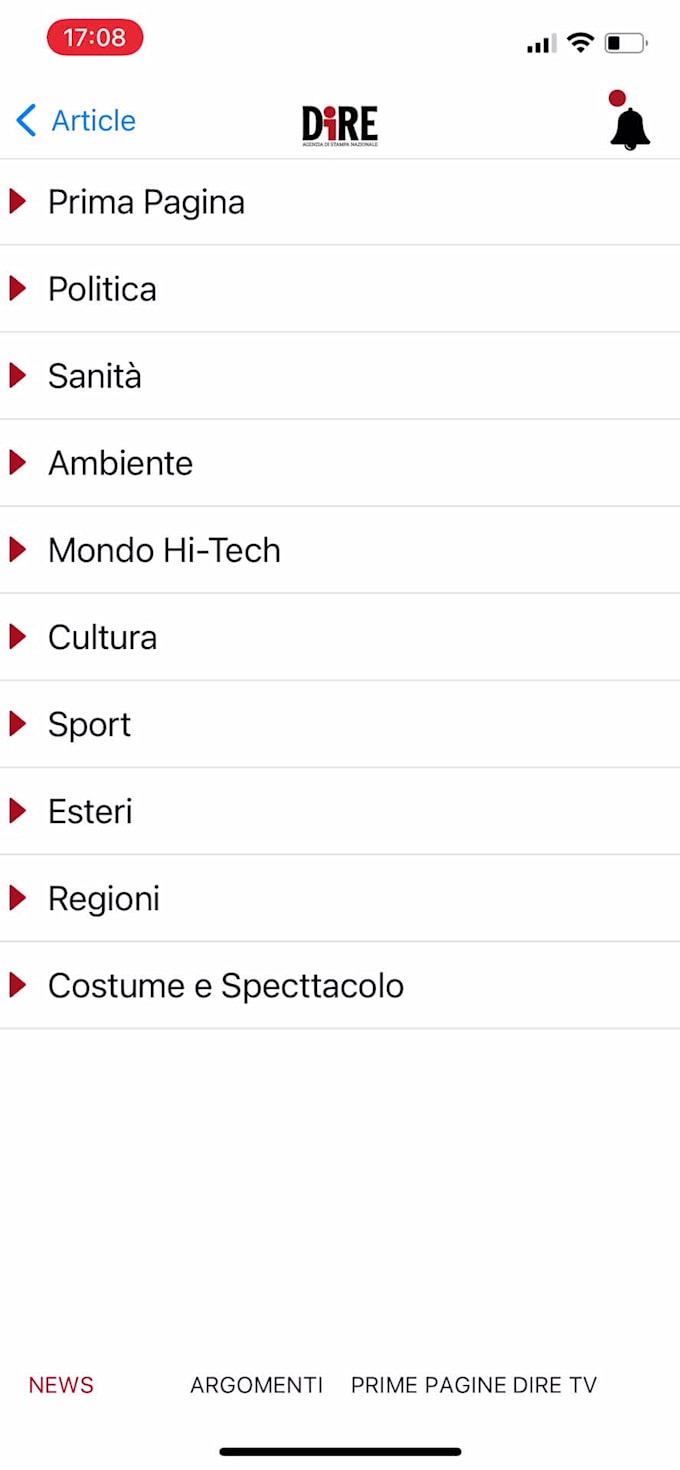Expand the Cultura red triangle
This screenshot has height=1470, width=680.
(x=17, y=637)
